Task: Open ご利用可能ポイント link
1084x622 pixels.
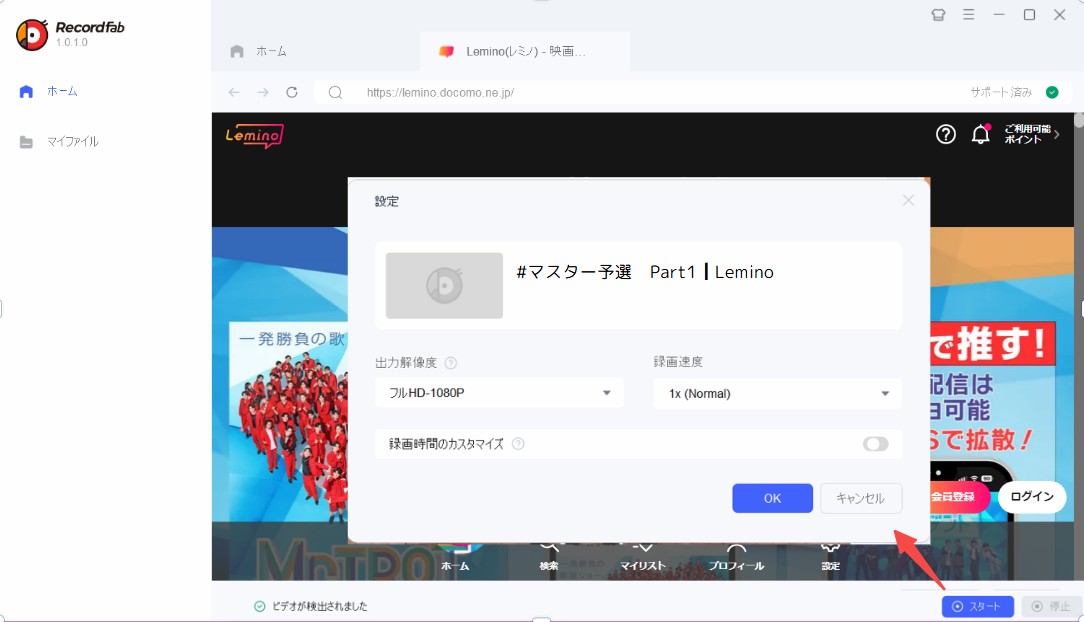Action: coord(1031,134)
